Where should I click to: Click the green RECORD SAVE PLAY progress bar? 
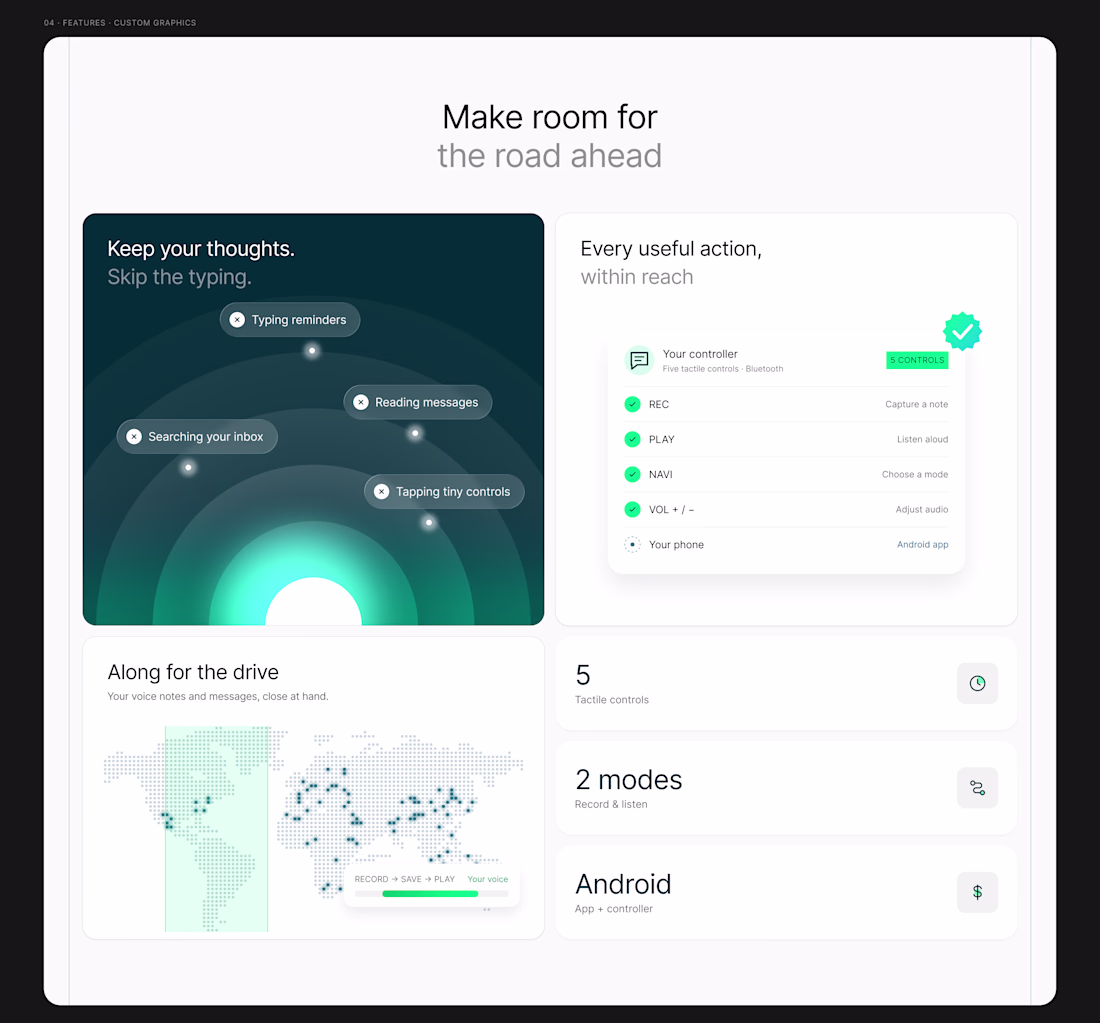(x=430, y=894)
